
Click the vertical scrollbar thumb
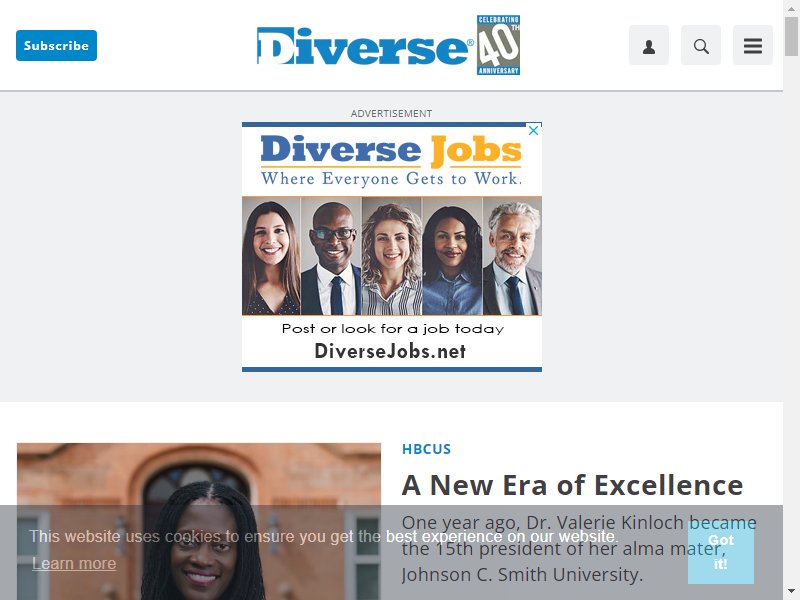(791, 36)
